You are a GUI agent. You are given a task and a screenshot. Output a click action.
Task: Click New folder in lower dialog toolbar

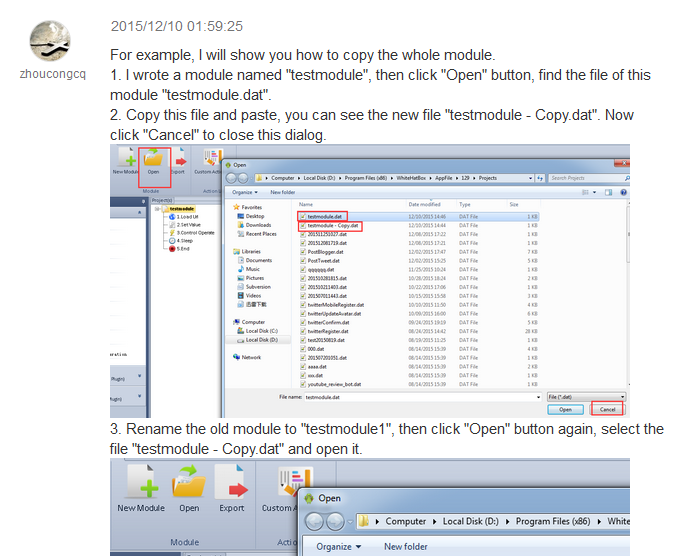point(407,547)
